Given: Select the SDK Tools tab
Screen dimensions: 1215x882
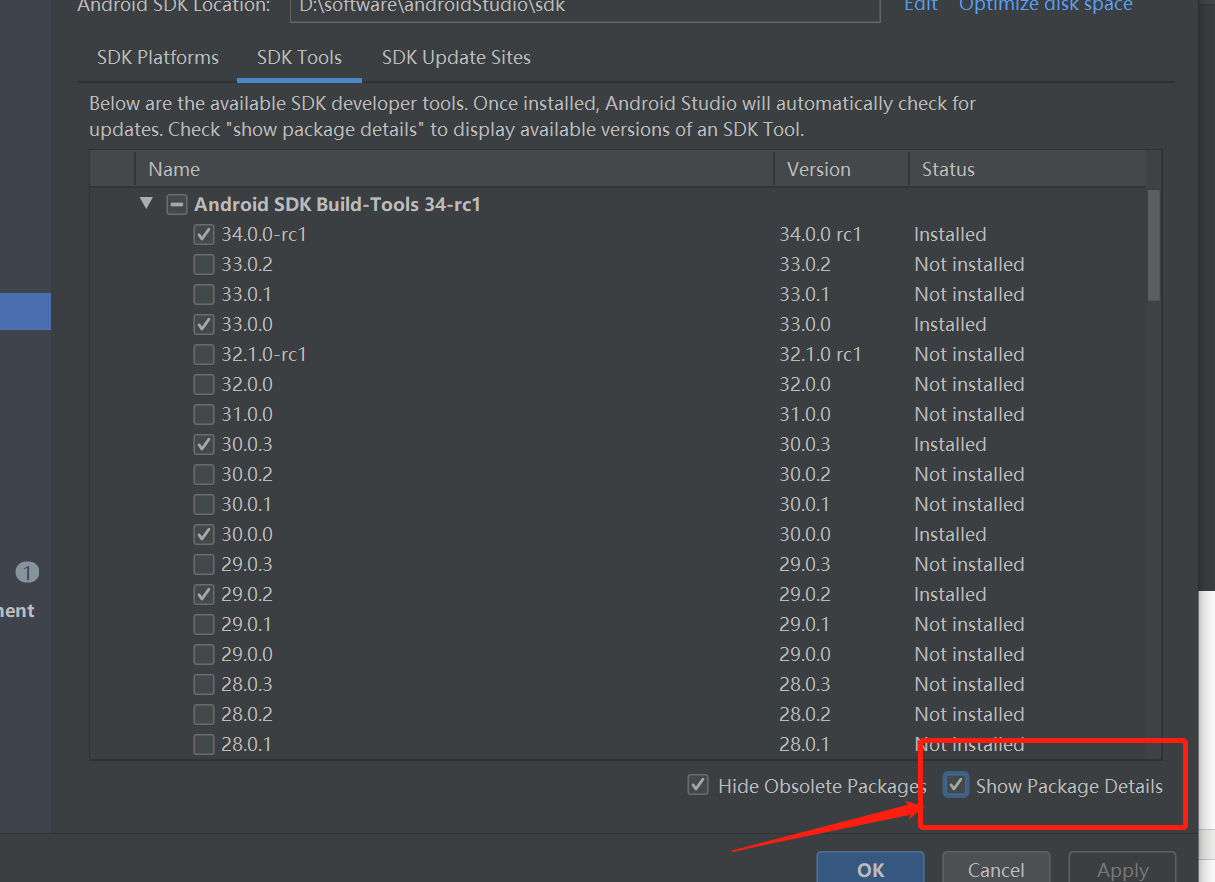Looking at the screenshot, I should click(299, 57).
